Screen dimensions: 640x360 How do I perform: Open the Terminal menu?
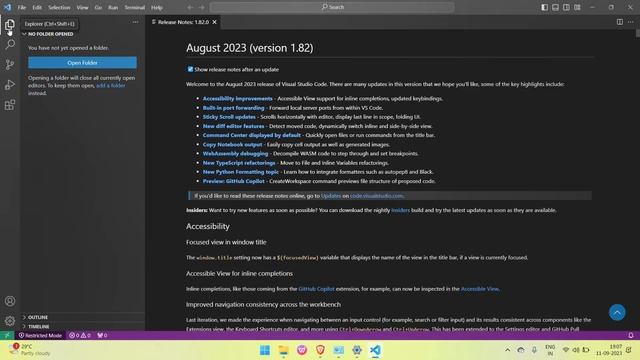tap(135, 7)
